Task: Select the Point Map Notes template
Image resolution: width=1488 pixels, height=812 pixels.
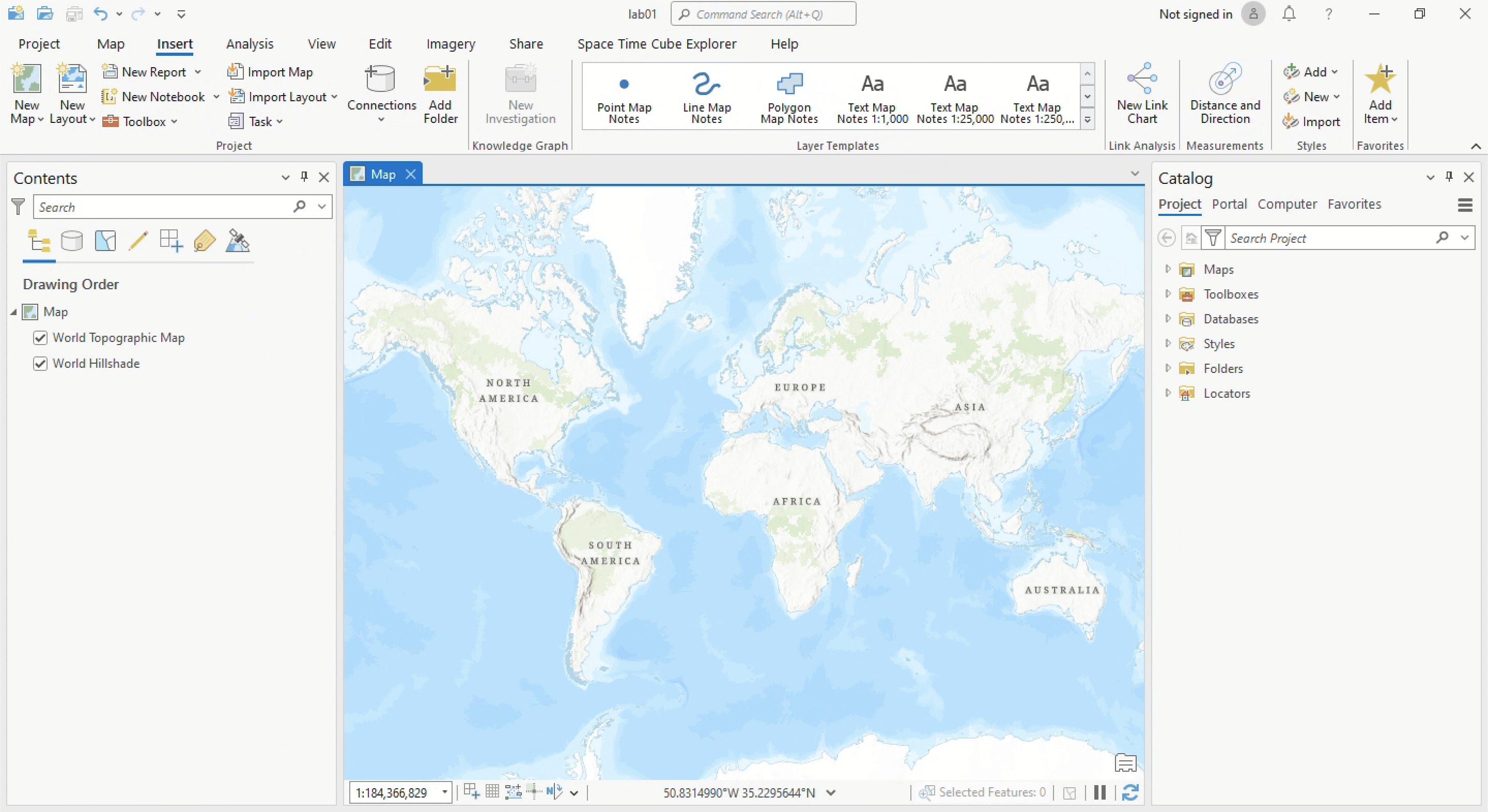Action: click(624, 96)
